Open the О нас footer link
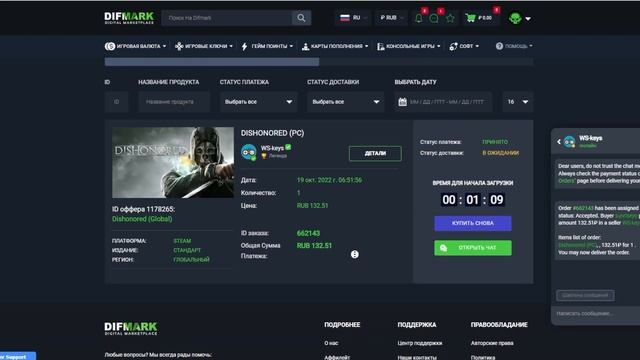Screen dimensions: 640x360 (x=331, y=343)
